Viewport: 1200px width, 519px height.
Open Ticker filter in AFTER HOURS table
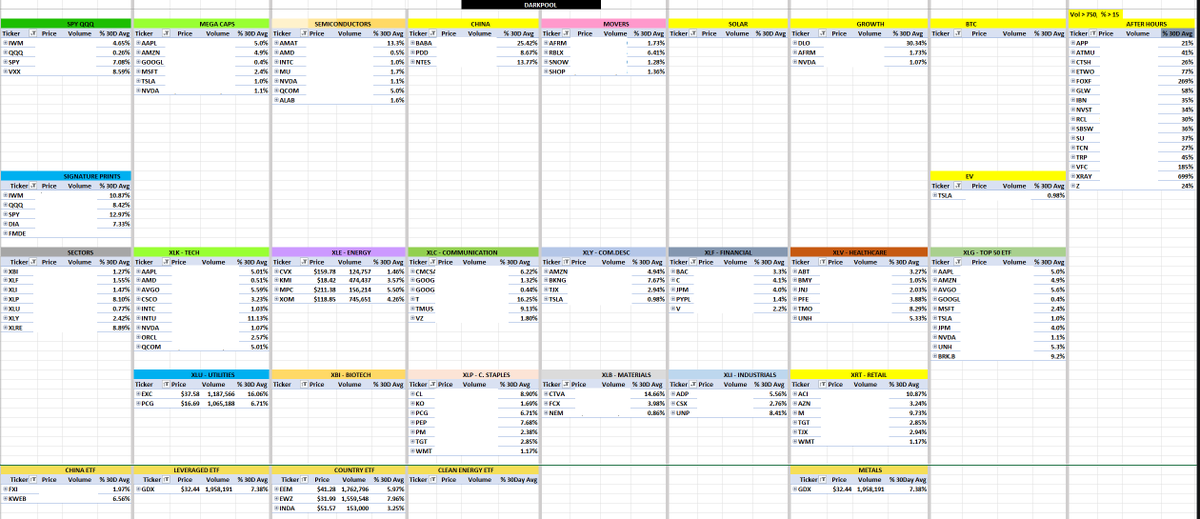point(1093,33)
